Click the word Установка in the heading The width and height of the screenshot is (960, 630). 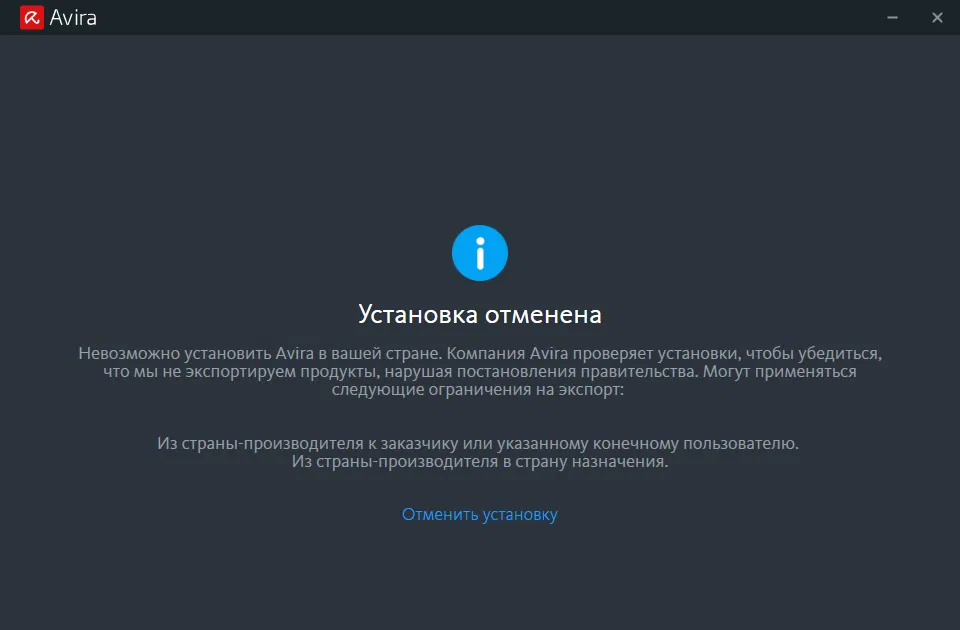[418, 315]
